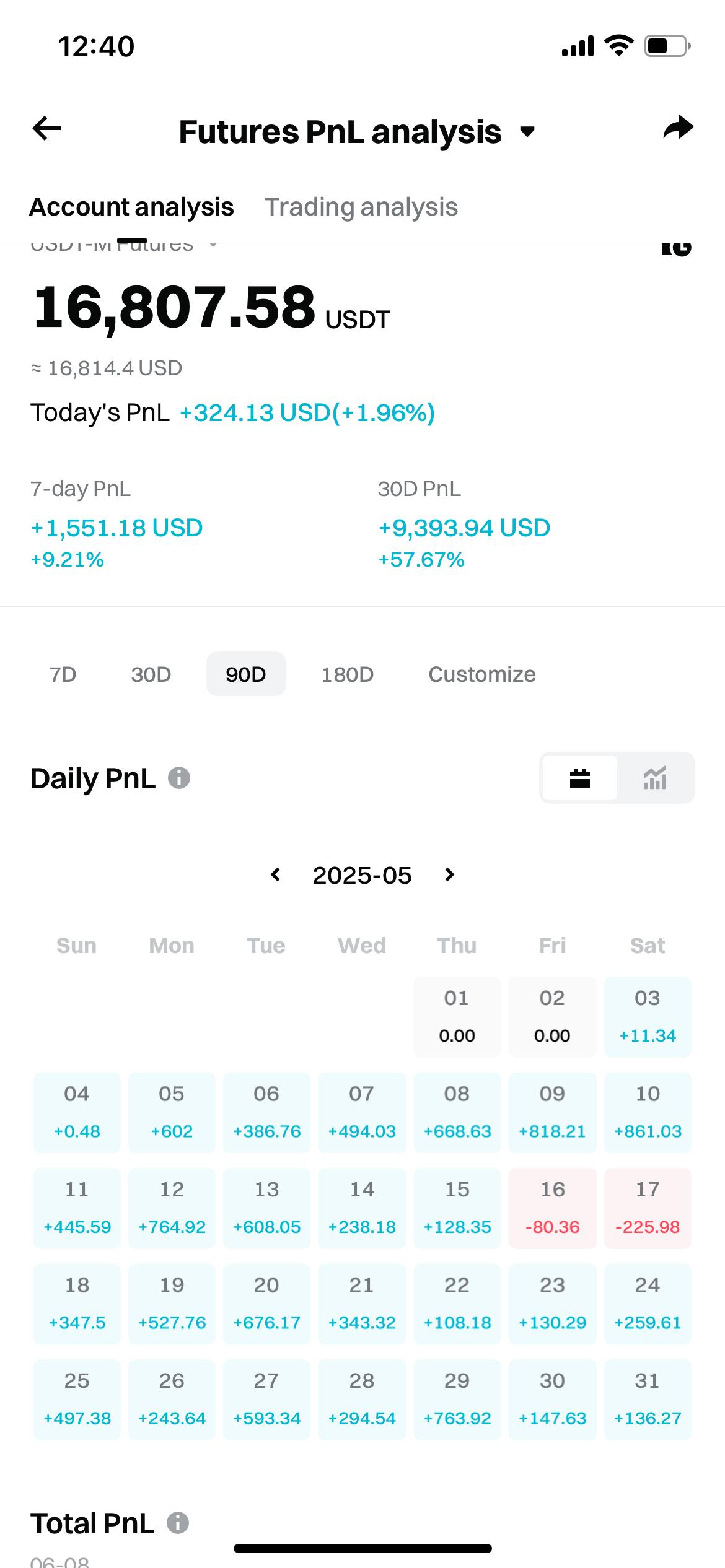Go to previous month in calendar
The height and width of the screenshot is (1568, 725).
276,875
